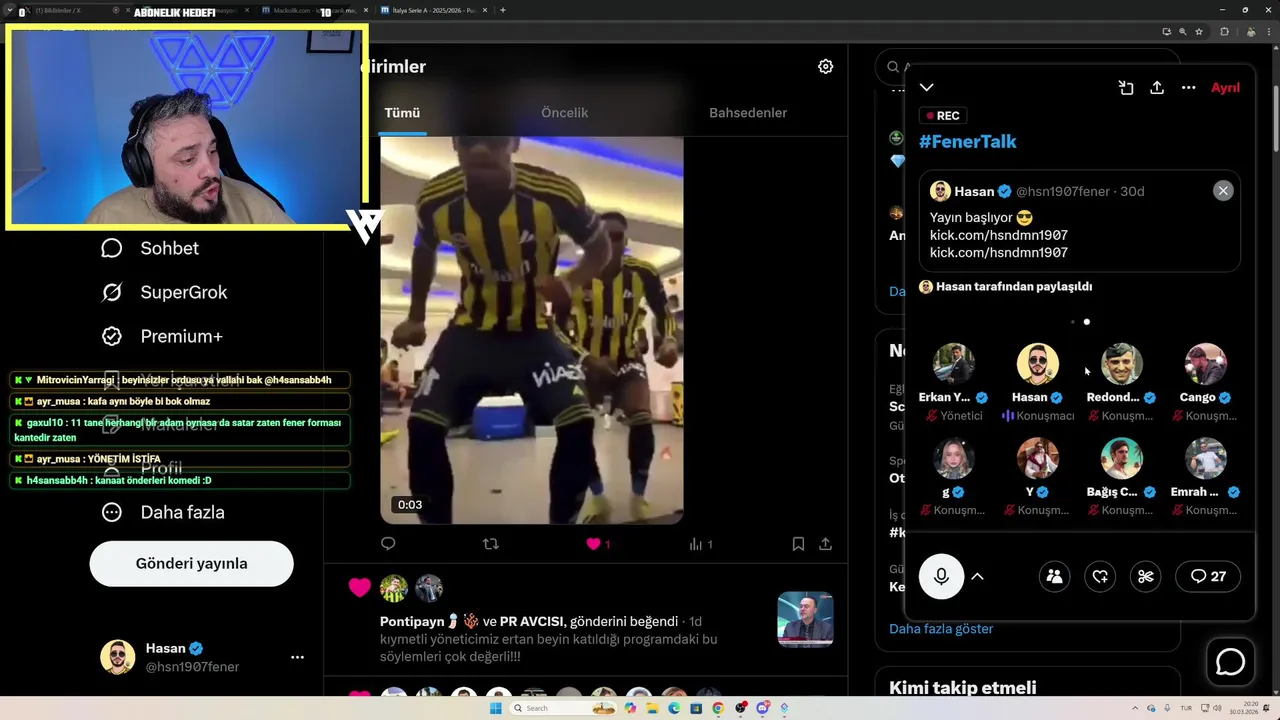
Task: Open the Space more options menu
Action: [1188, 88]
